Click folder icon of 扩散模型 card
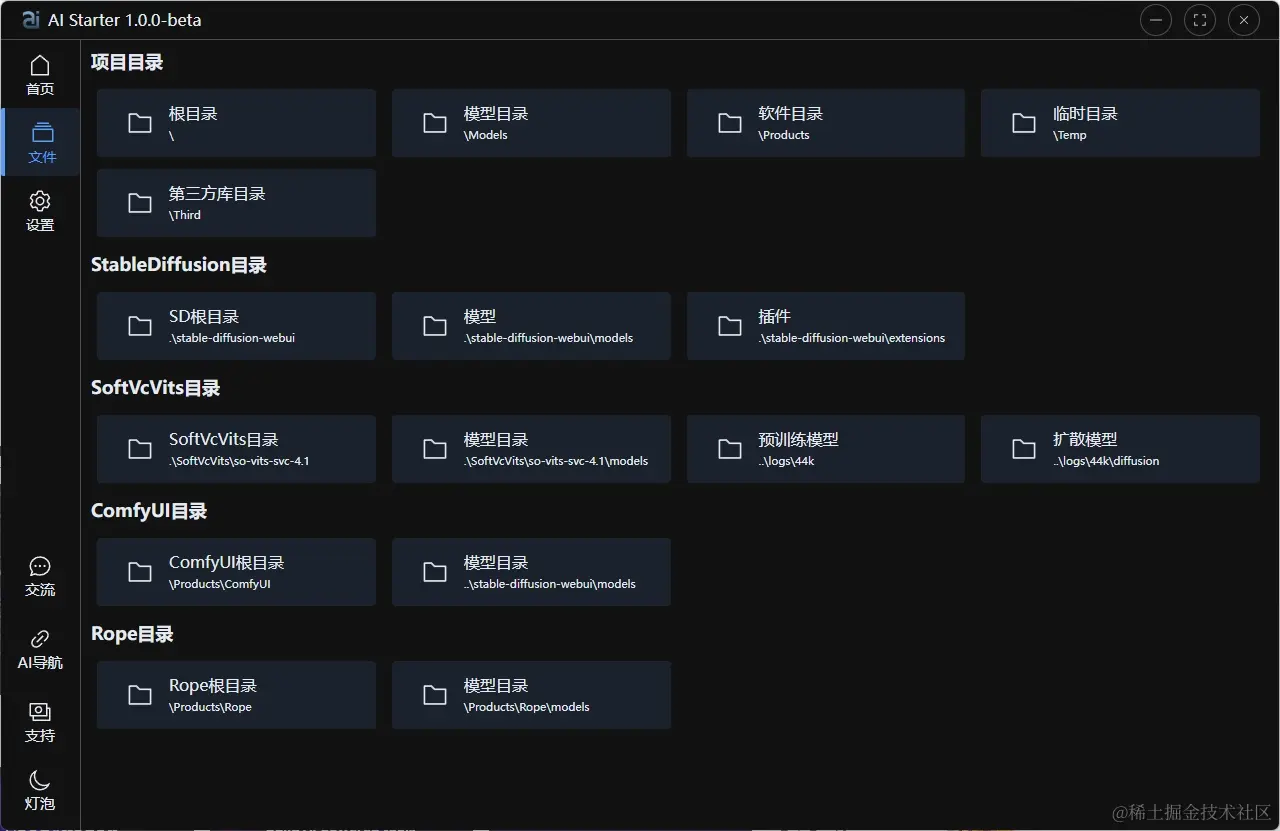The image size is (1280, 831). click(x=1024, y=449)
